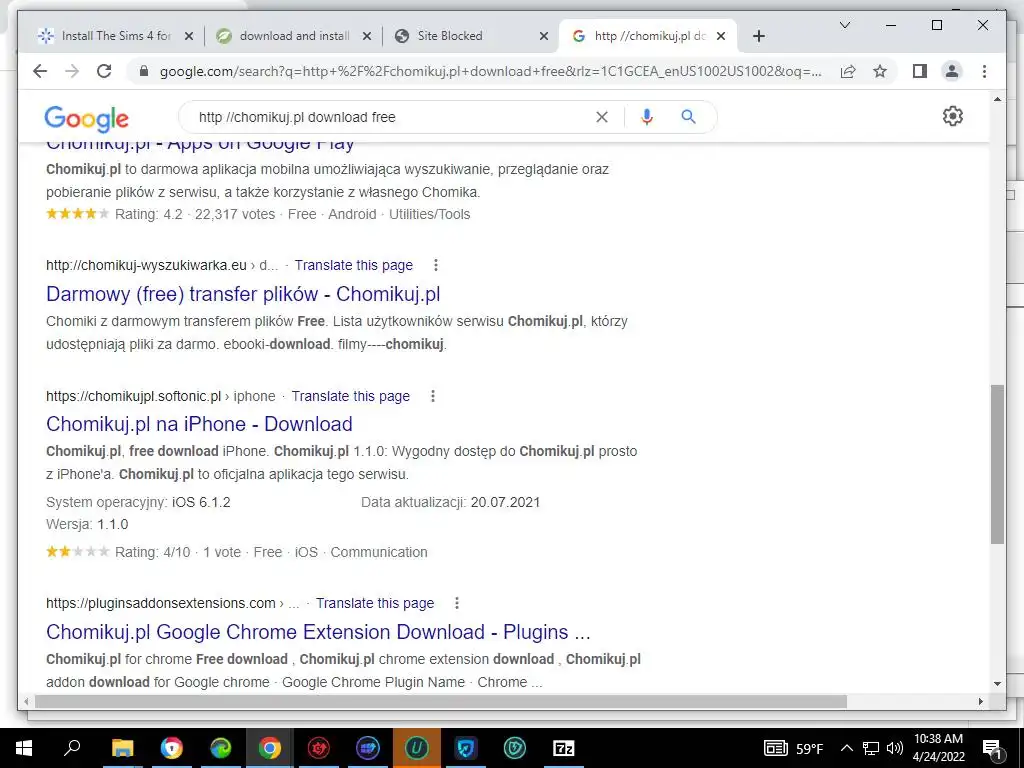Open Chomikuj.pl na iPhone - Download result
The height and width of the screenshot is (768, 1024).
[x=199, y=424]
